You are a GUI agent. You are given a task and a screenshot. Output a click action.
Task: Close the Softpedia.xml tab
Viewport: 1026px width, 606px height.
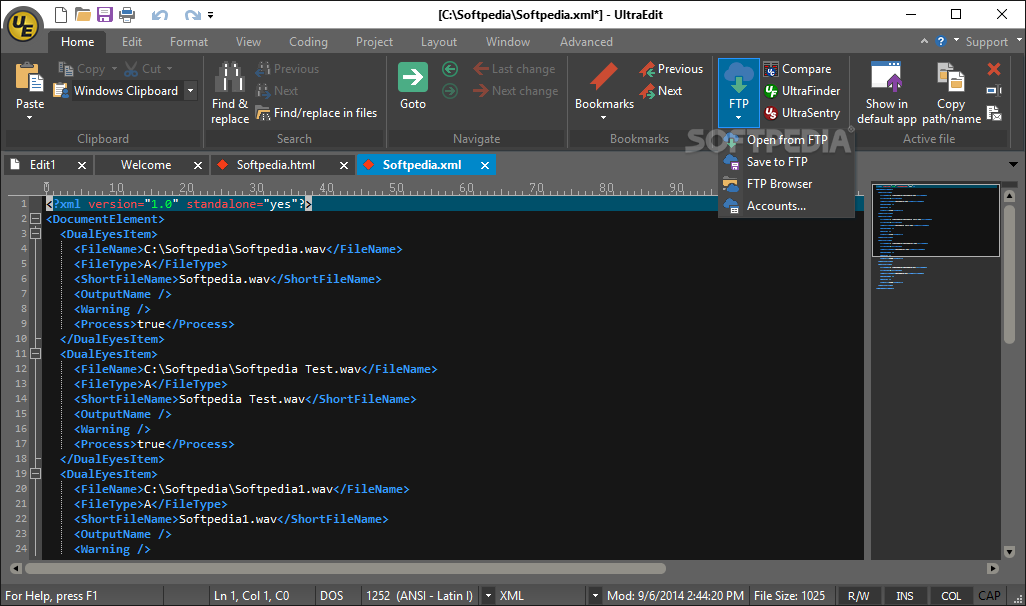485,166
